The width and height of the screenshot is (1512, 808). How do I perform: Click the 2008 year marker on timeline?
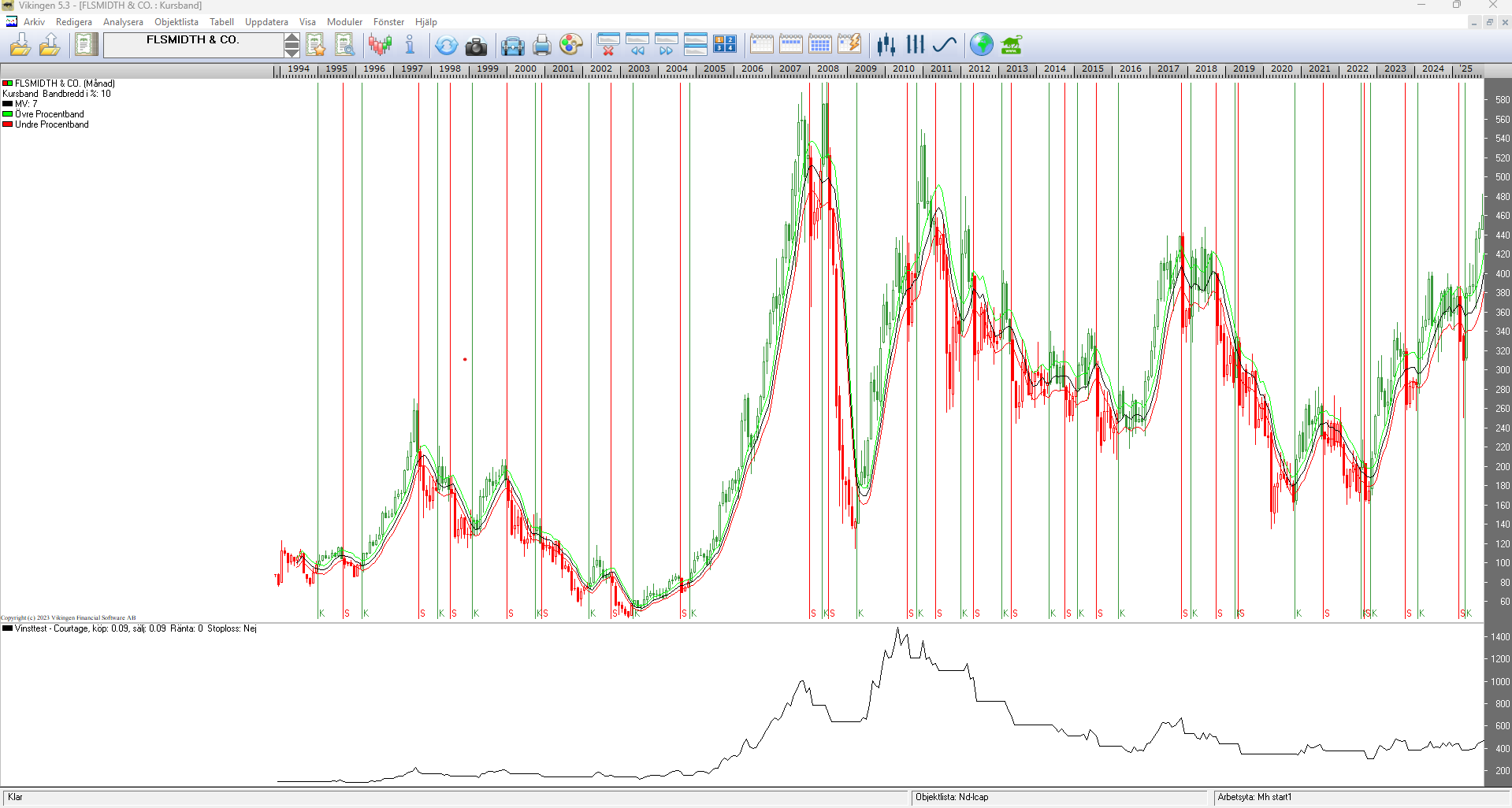pyautogui.click(x=827, y=69)
